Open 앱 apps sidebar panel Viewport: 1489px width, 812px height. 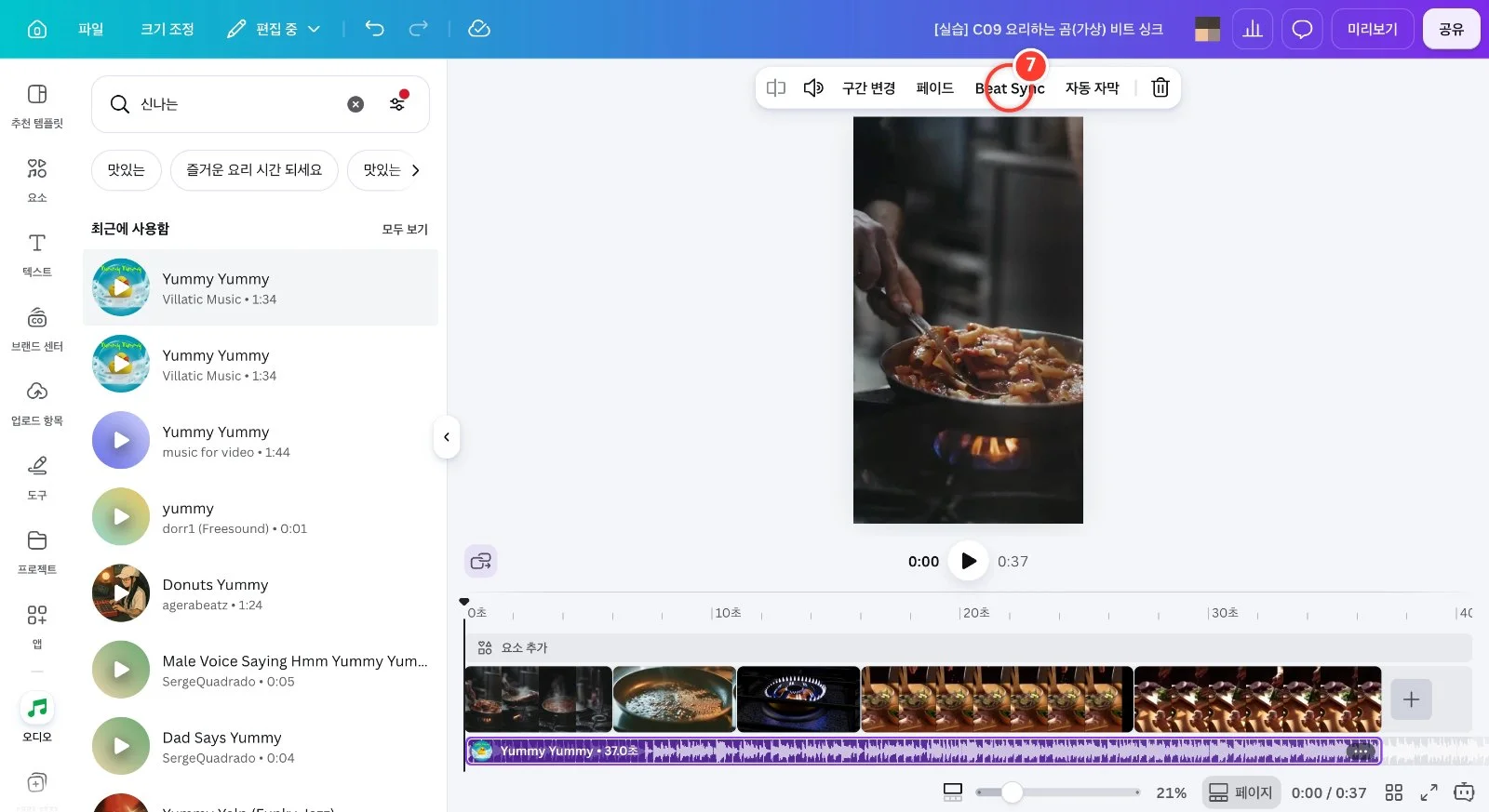coord(37,626)
